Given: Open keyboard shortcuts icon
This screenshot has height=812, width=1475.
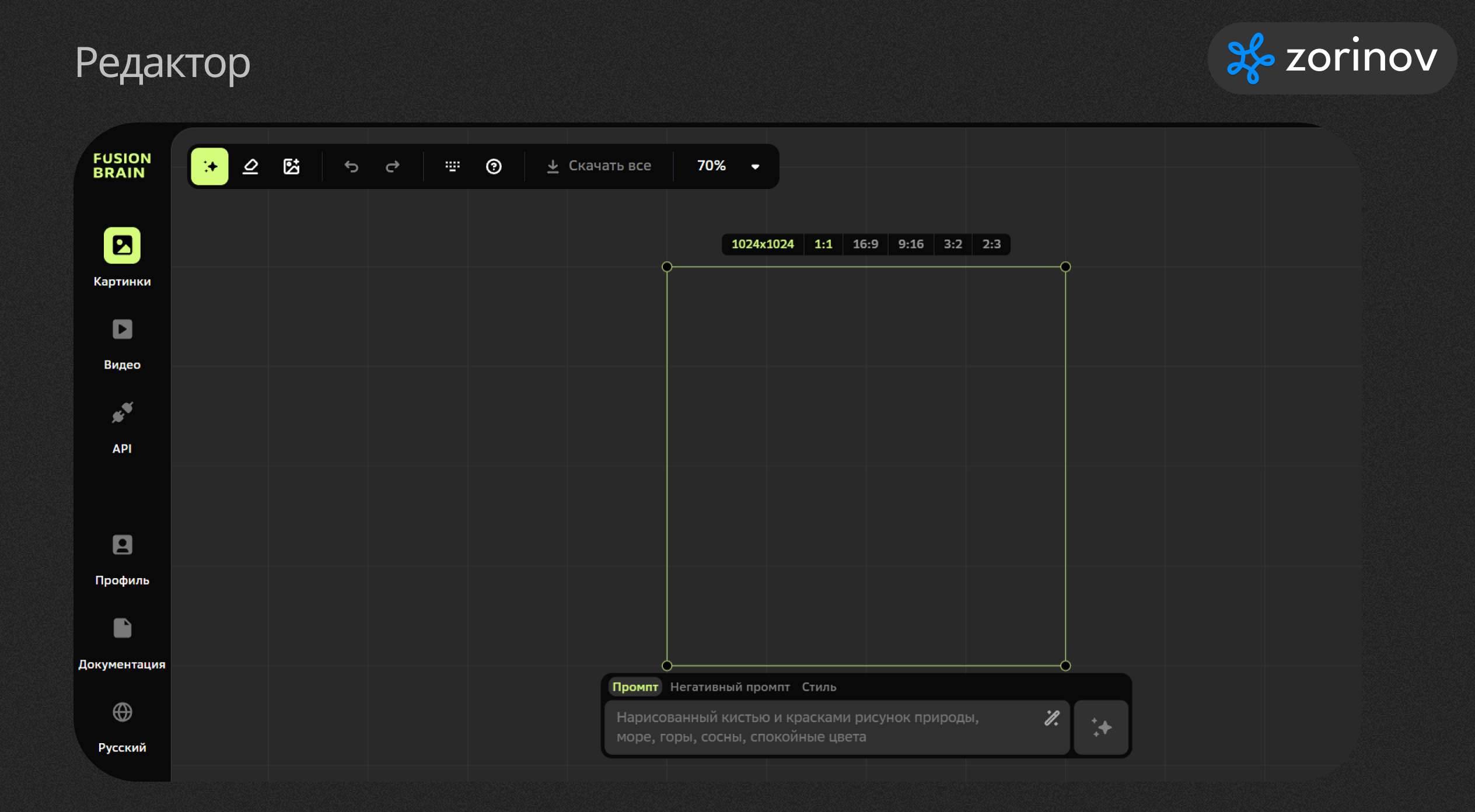Looking at the screenshot, I should (x=452, y=166).
